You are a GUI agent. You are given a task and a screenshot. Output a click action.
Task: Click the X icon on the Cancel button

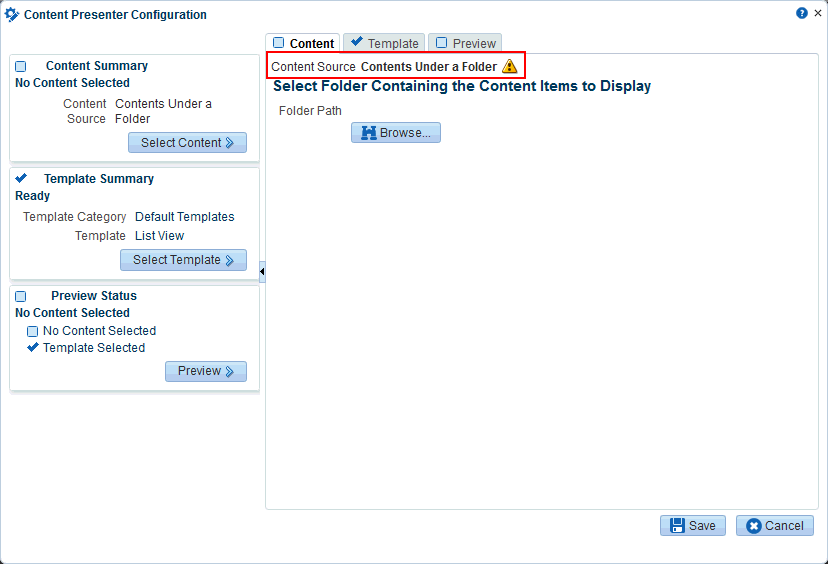pos(754,526)
